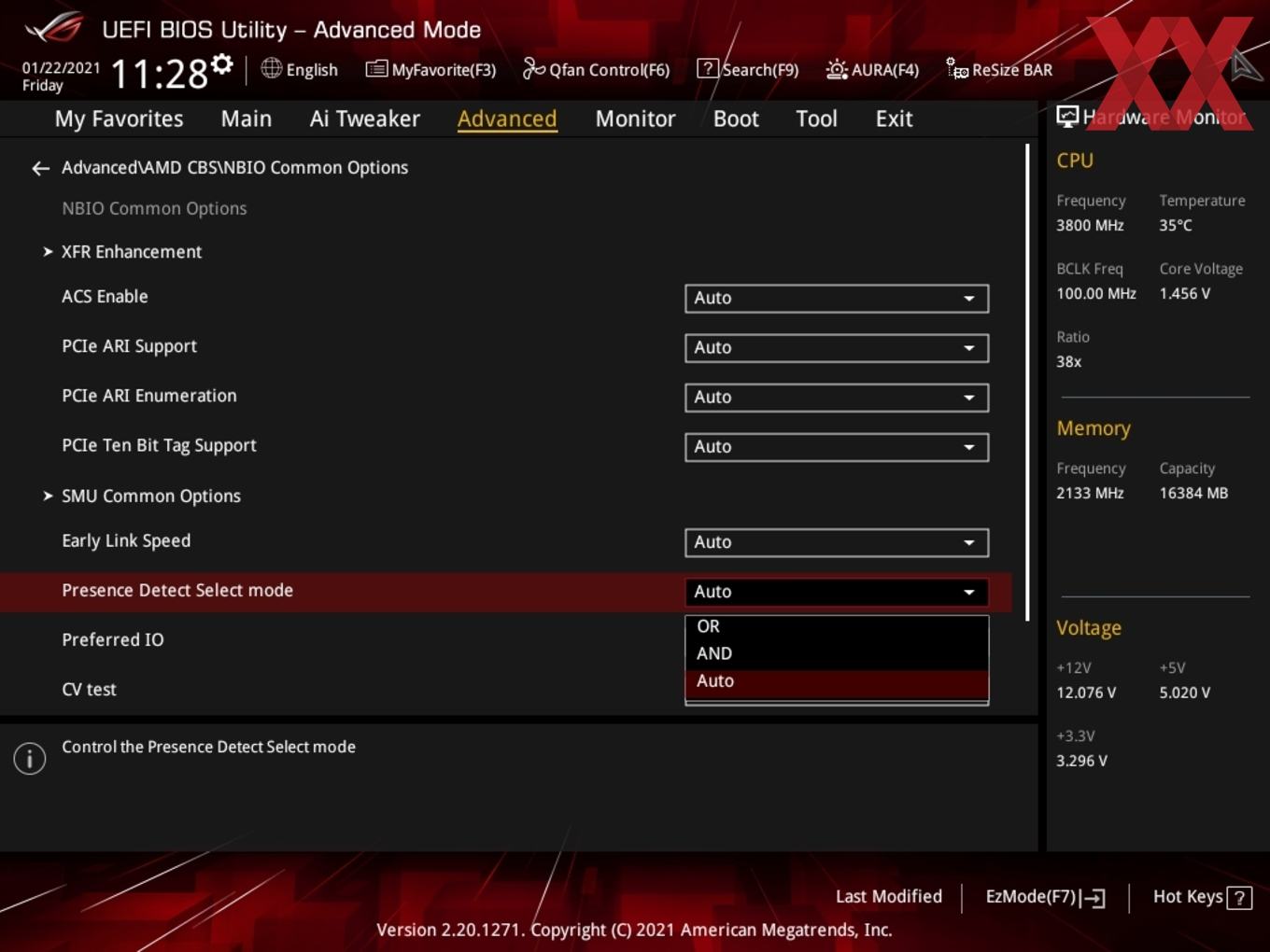Open PCIe ARI Enumeration dropdown

coord(837,397)
